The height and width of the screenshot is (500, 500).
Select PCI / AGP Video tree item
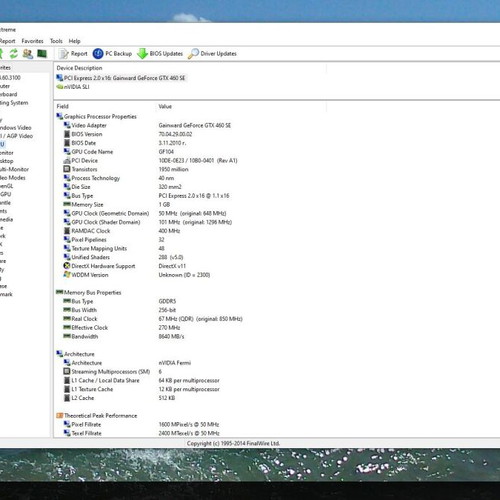tap(16, 136)
